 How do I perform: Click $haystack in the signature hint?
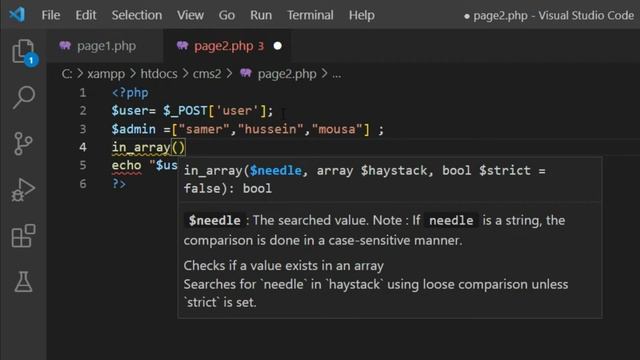click(x=393, y=170)
